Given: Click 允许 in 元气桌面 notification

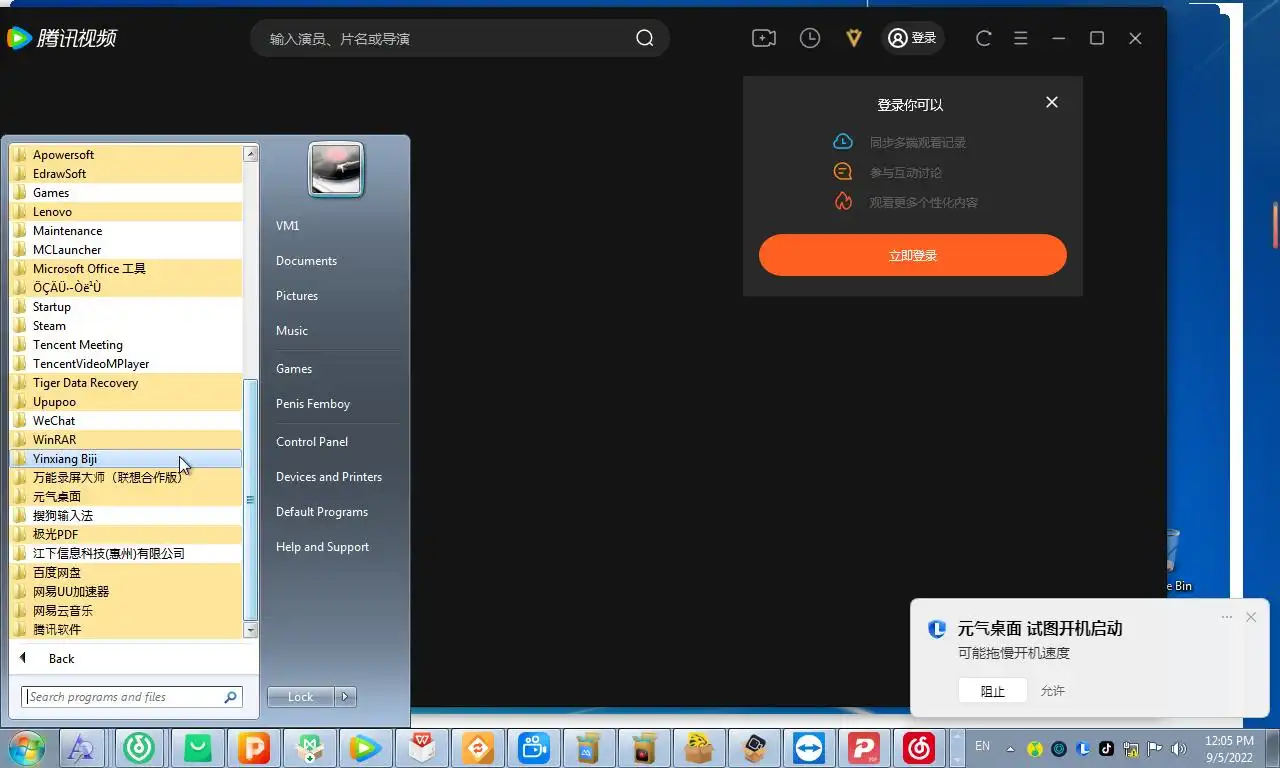Looking at the screenshot, I should coord(1053,691).
